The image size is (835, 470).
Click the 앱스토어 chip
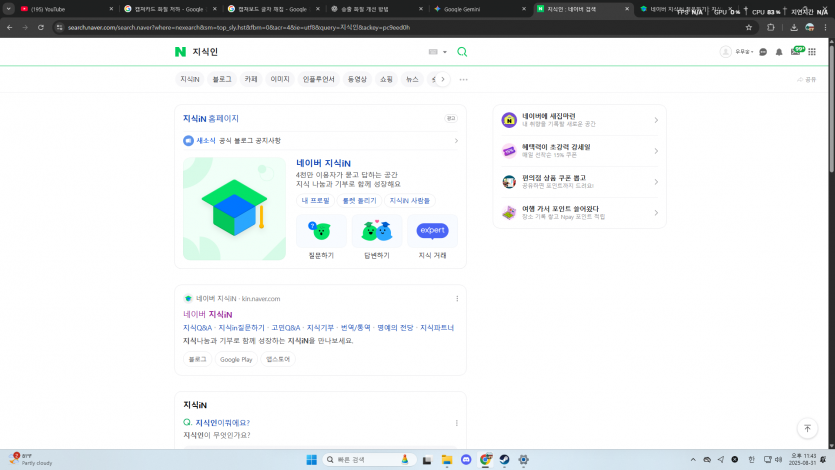[x=278, y=359]
